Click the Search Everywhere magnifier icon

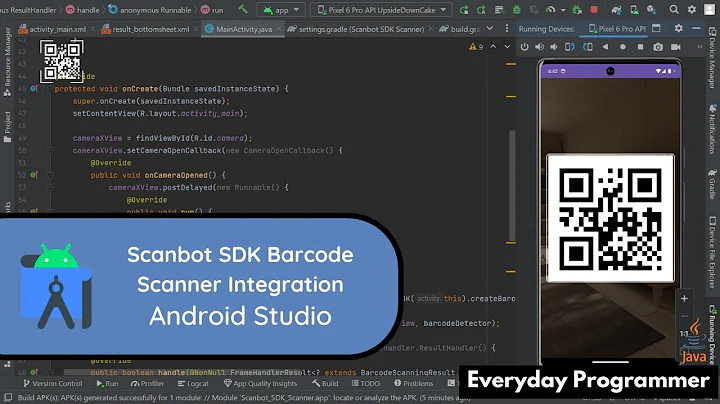pyautogui.click(x=674, y=10)
